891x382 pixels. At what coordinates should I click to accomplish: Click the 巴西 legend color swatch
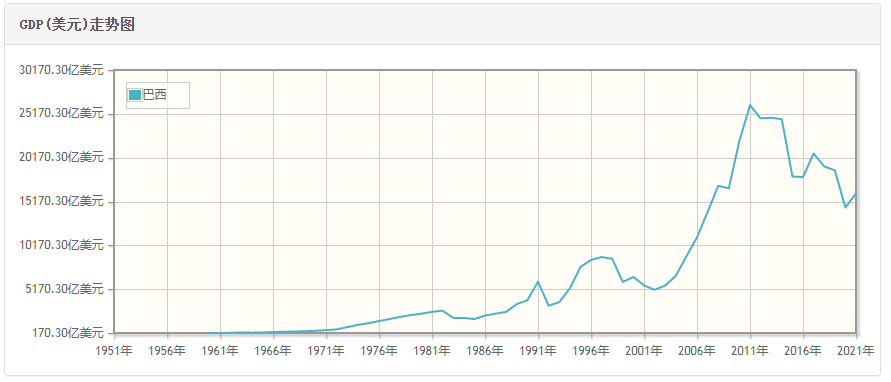pos(135,95)
